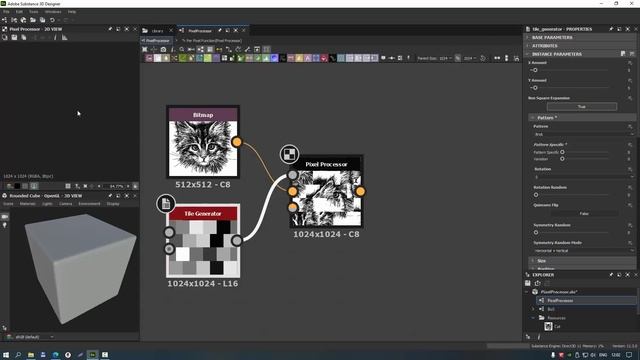Click the magnifier icon in graph toolbar
The height and width of the screenshot is (360, 640).
(x=182, y=49)
